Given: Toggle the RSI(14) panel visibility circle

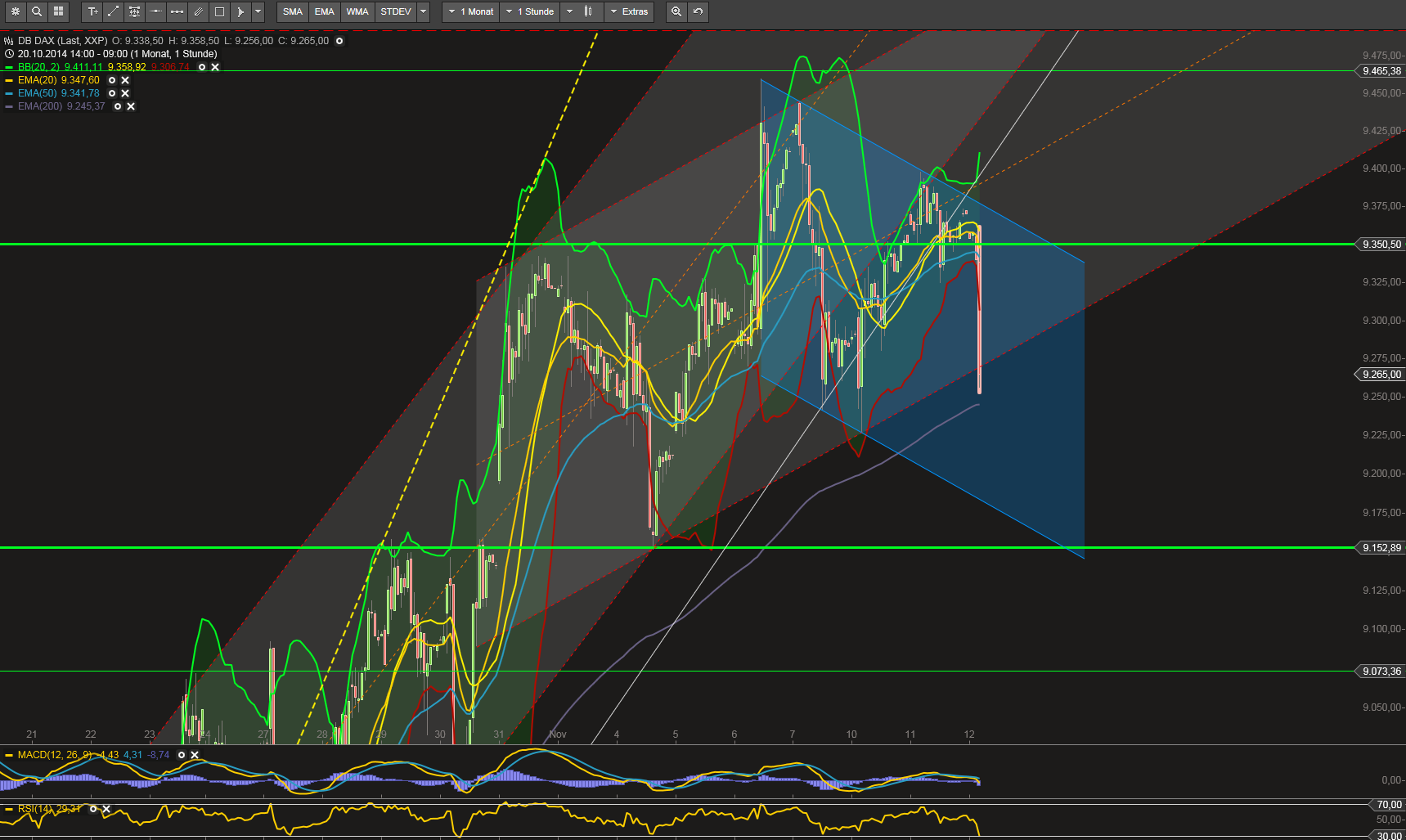Looking at the screenshot, I should [x=92, y=808].
